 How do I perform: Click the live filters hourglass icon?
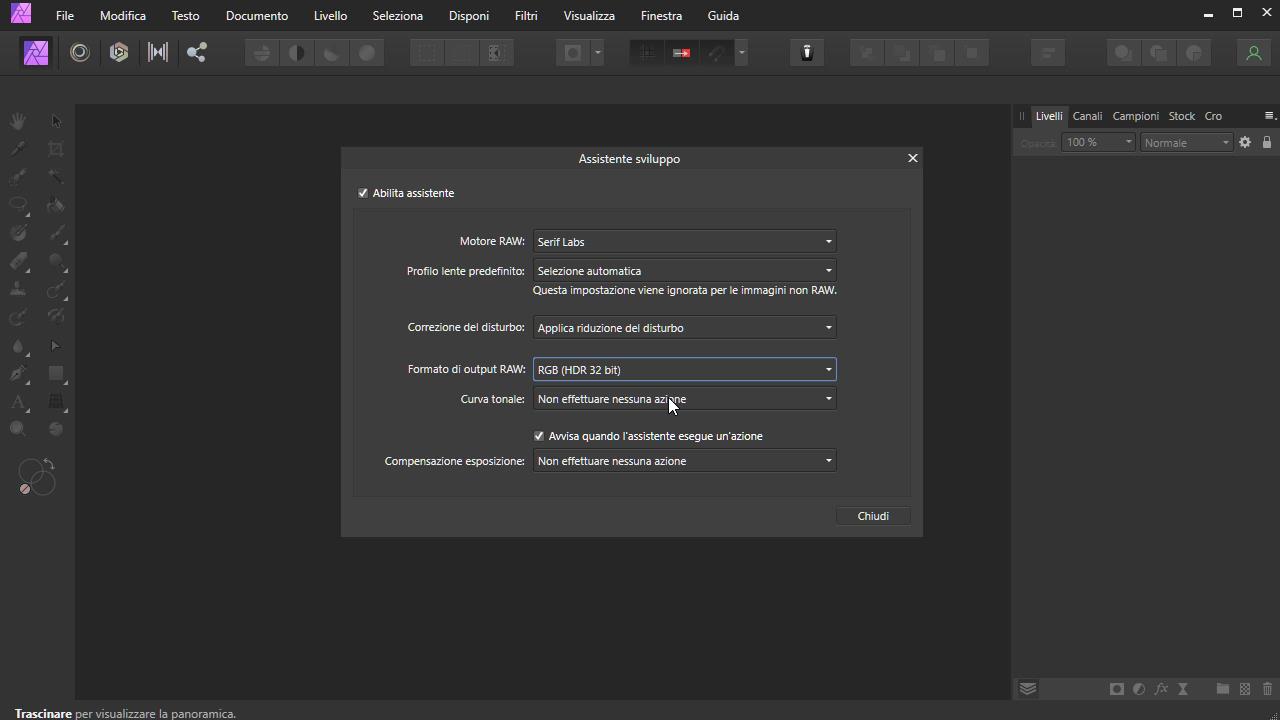(1183, 689)
